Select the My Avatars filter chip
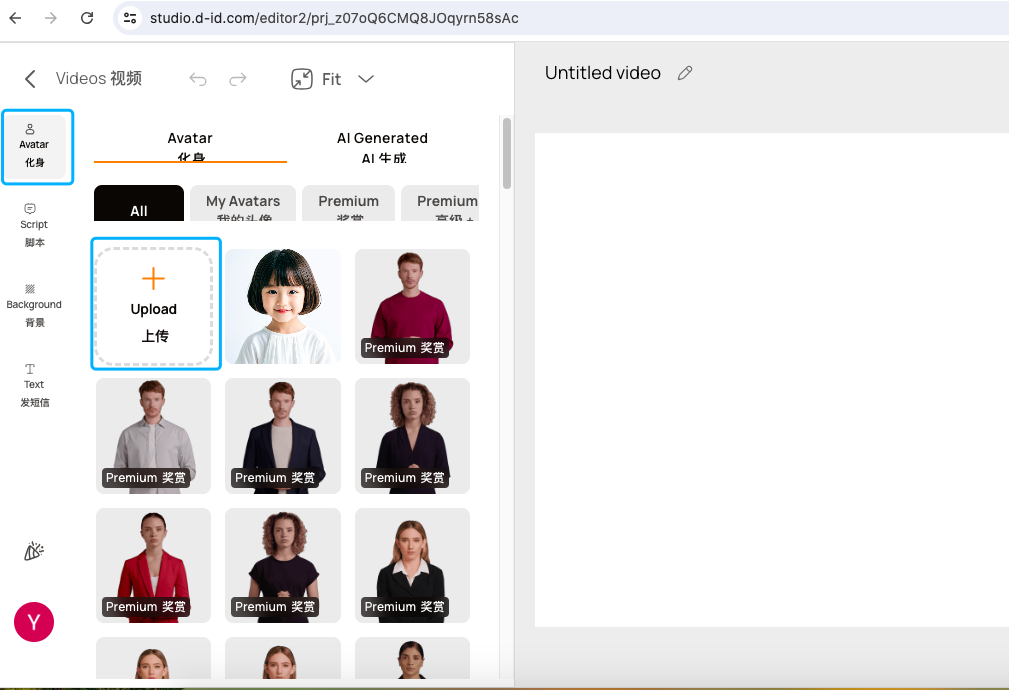Viewport: 1009px width, 690px height. point(243,204)
